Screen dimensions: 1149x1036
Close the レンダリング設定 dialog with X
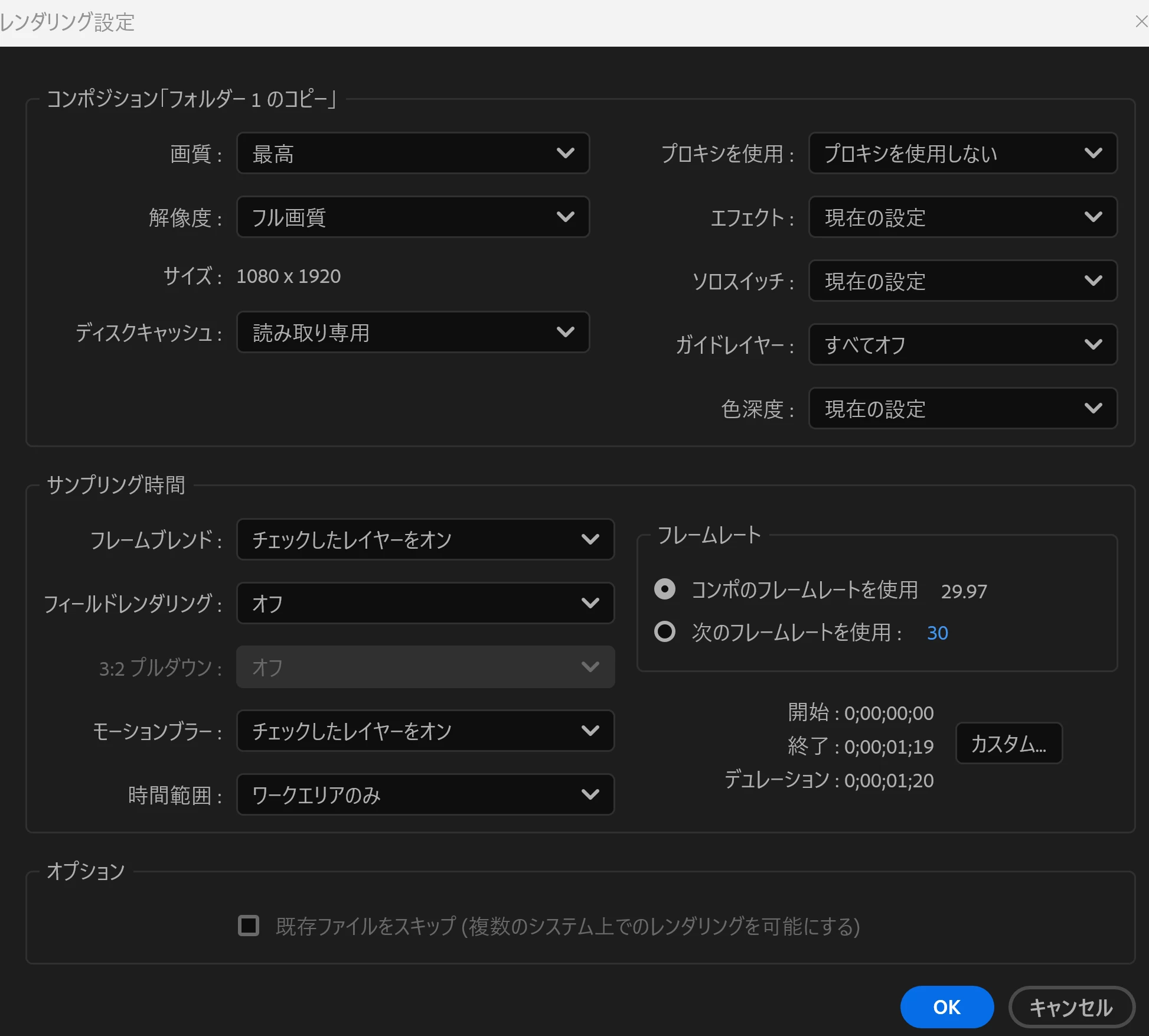[1140, 22]
